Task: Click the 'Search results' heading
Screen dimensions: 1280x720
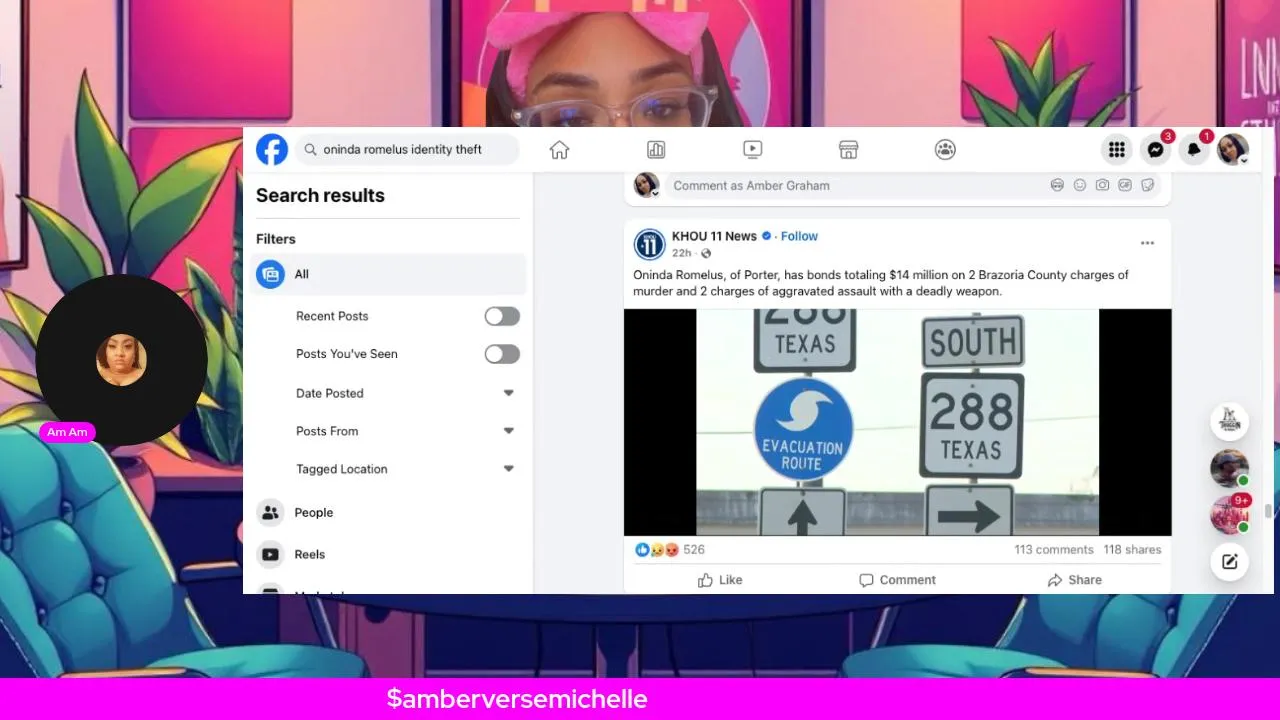Action: [320, 195]
